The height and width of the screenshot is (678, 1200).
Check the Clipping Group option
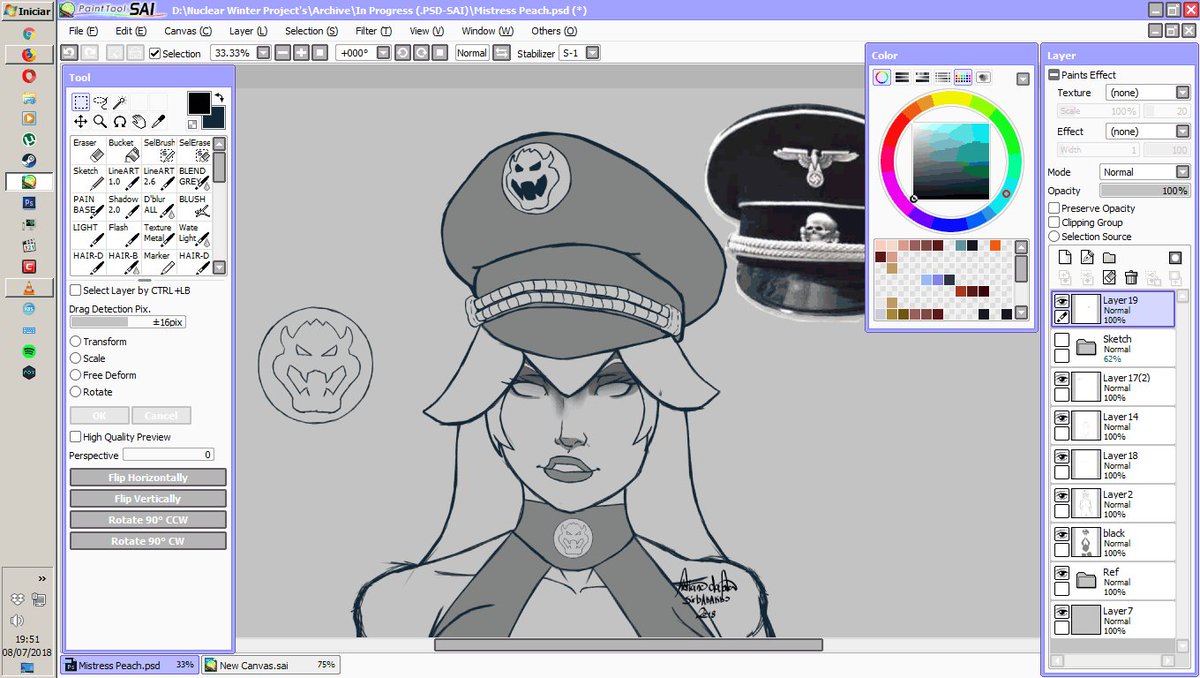coord(1054,221)
